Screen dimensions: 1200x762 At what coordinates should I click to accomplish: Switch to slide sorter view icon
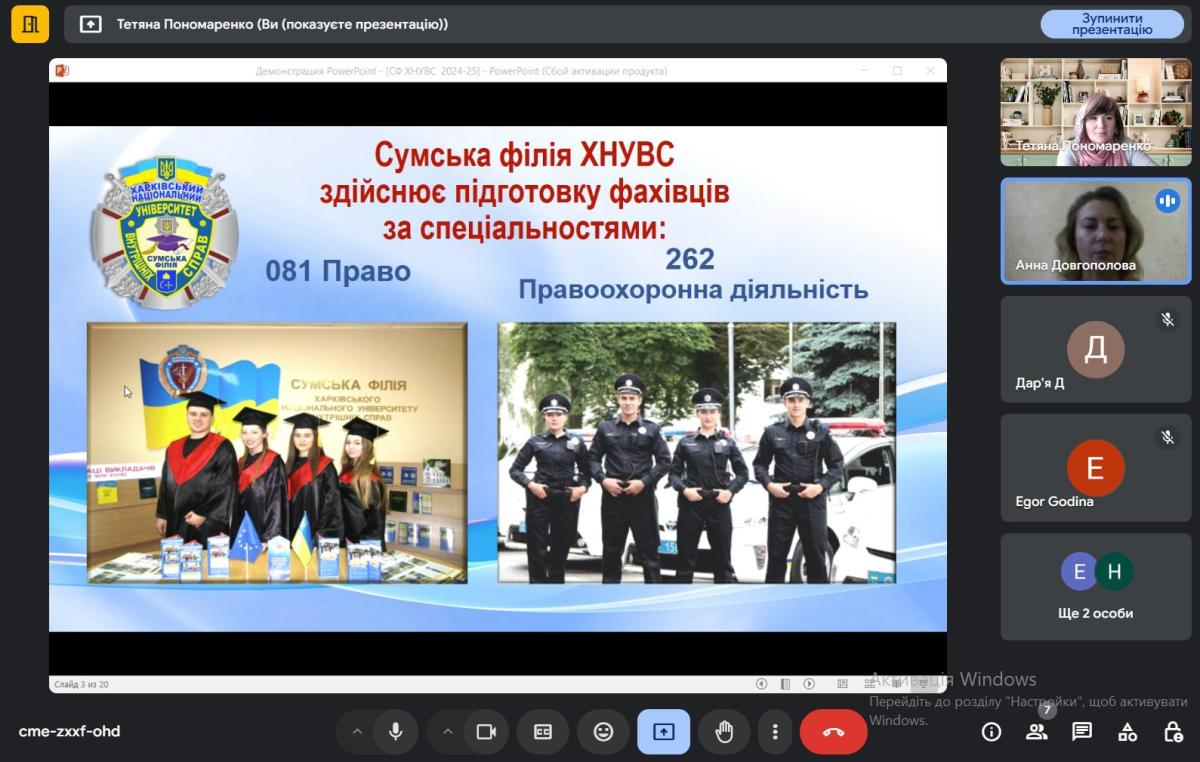pyautogui.click(x=871, y=684)
